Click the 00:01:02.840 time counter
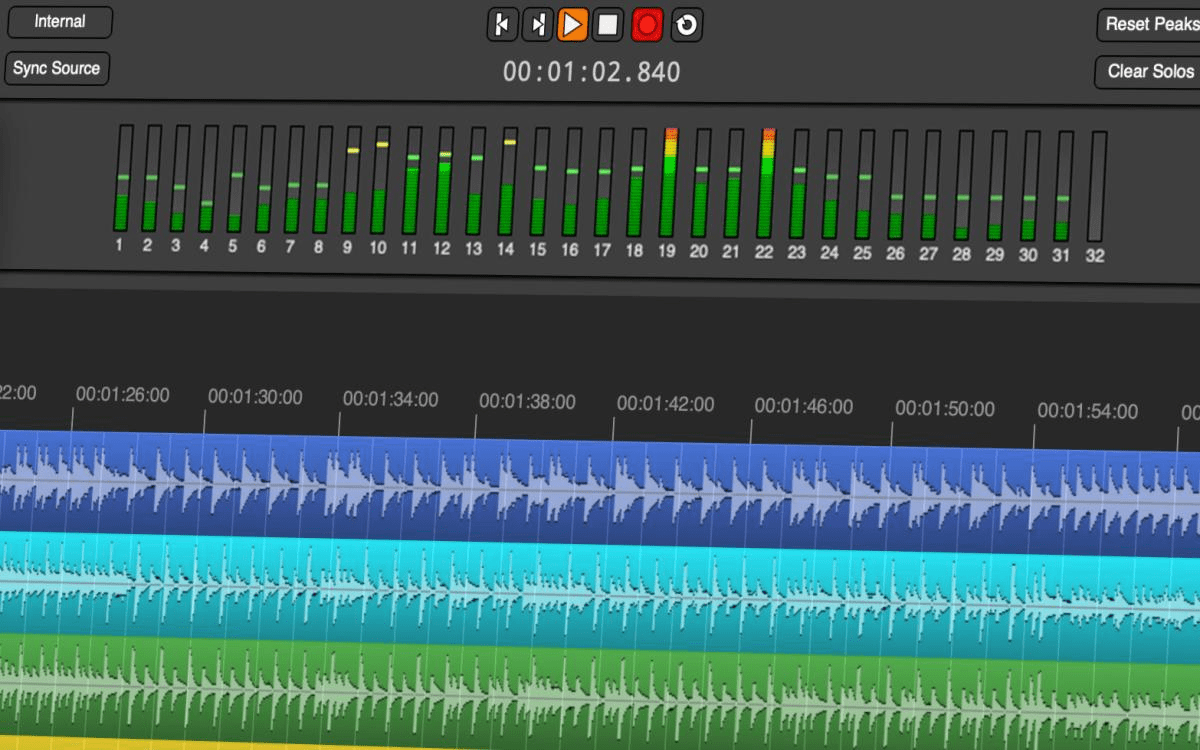This screenshot has height=750, width=1200. 591,72
